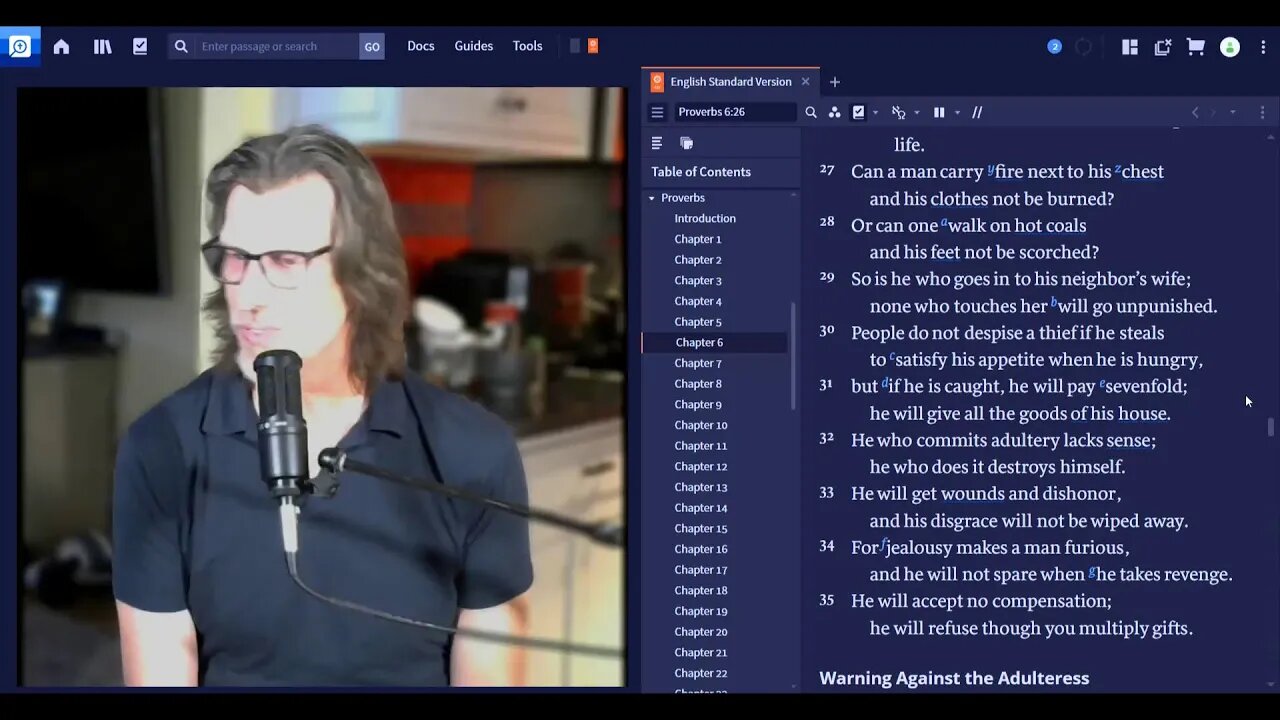Screen dimensions: 1280x720
Task: Open the Visual Filters three-dots icon
Action: click(834, 112)
